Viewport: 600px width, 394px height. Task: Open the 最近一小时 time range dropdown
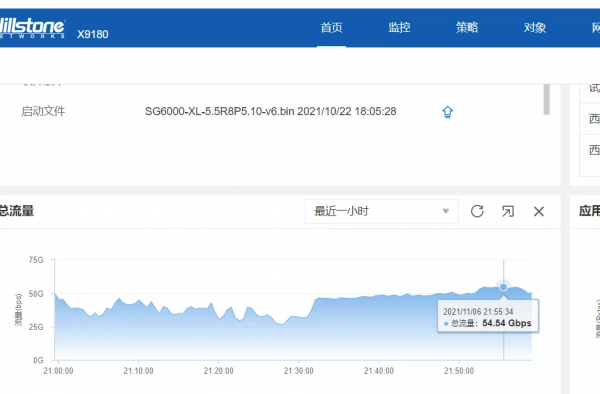[382, 211]
